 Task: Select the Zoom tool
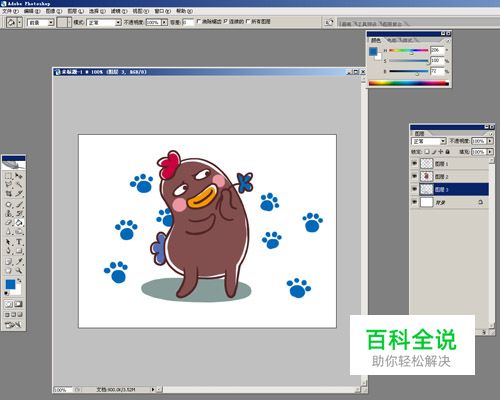coord(19,270)
